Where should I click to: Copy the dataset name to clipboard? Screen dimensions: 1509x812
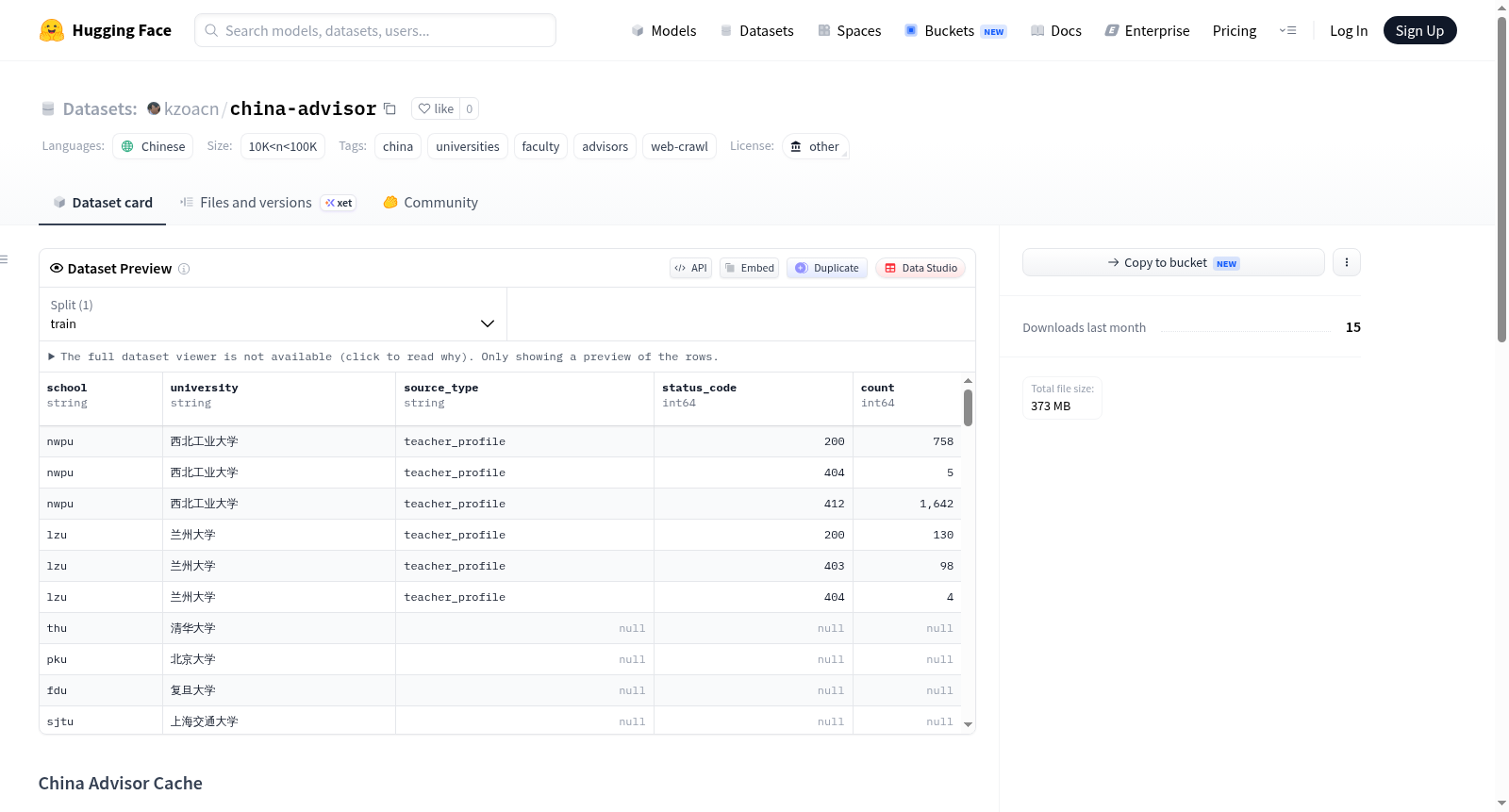pyautogui.click(x=390, y=108)
